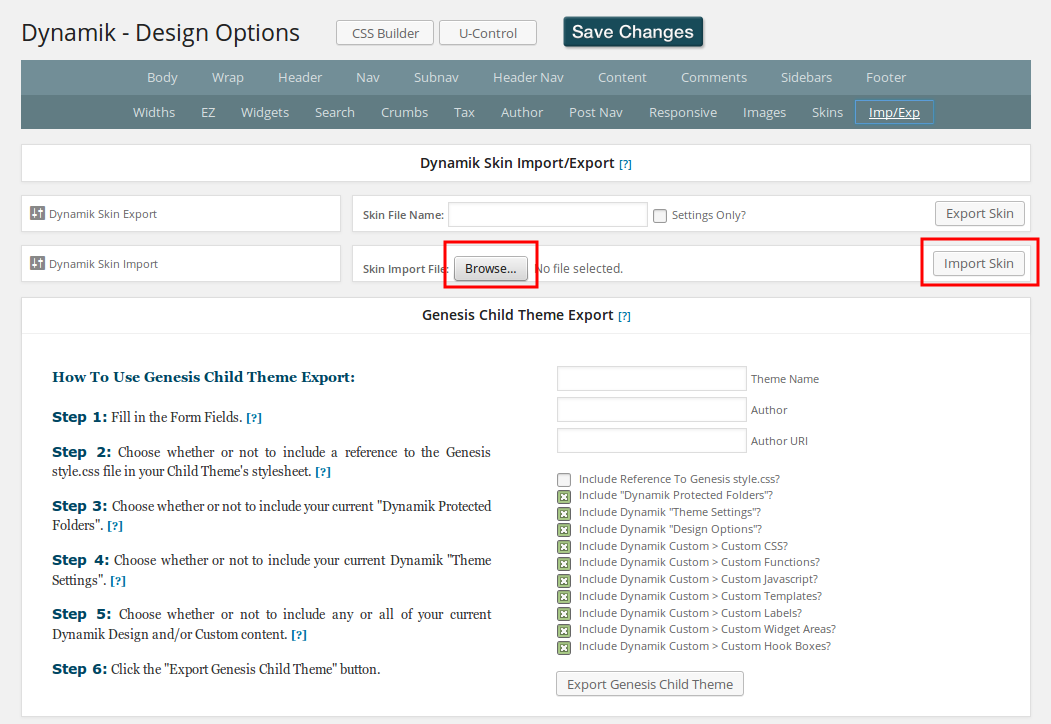Switch to the Header Nav tab
This screenshot has height=724, width=1051.
528,77
